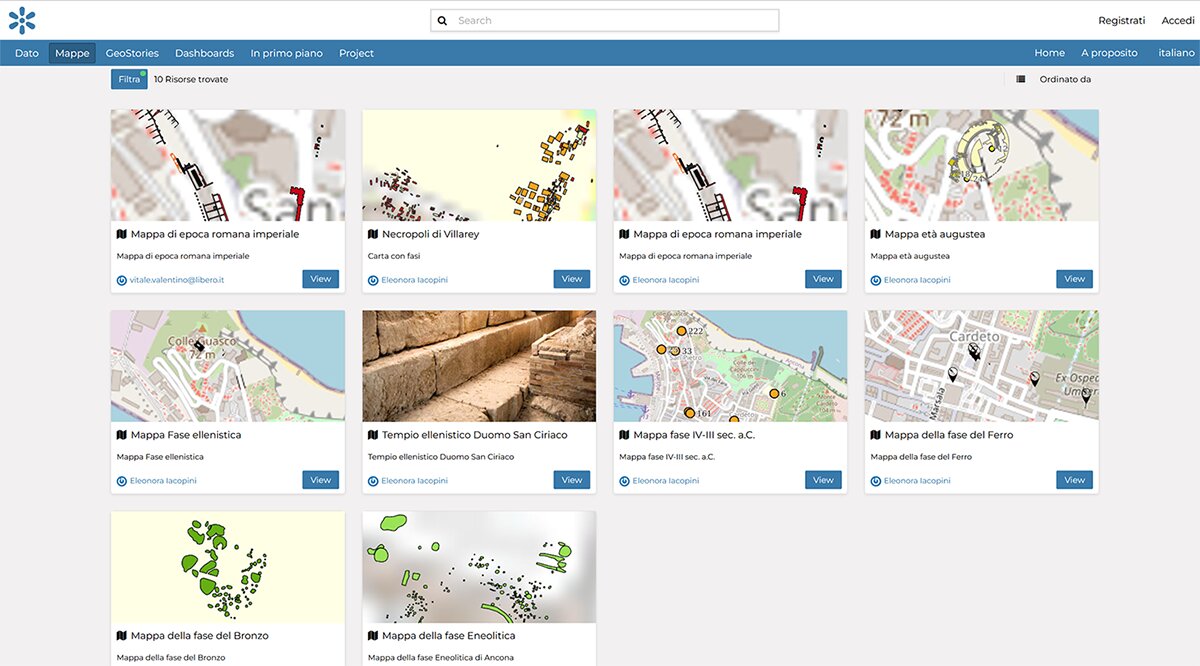Expand the italiano language selector
Image resolution: width=1200 pixels, height=666 pixels.
point(1176,53)
